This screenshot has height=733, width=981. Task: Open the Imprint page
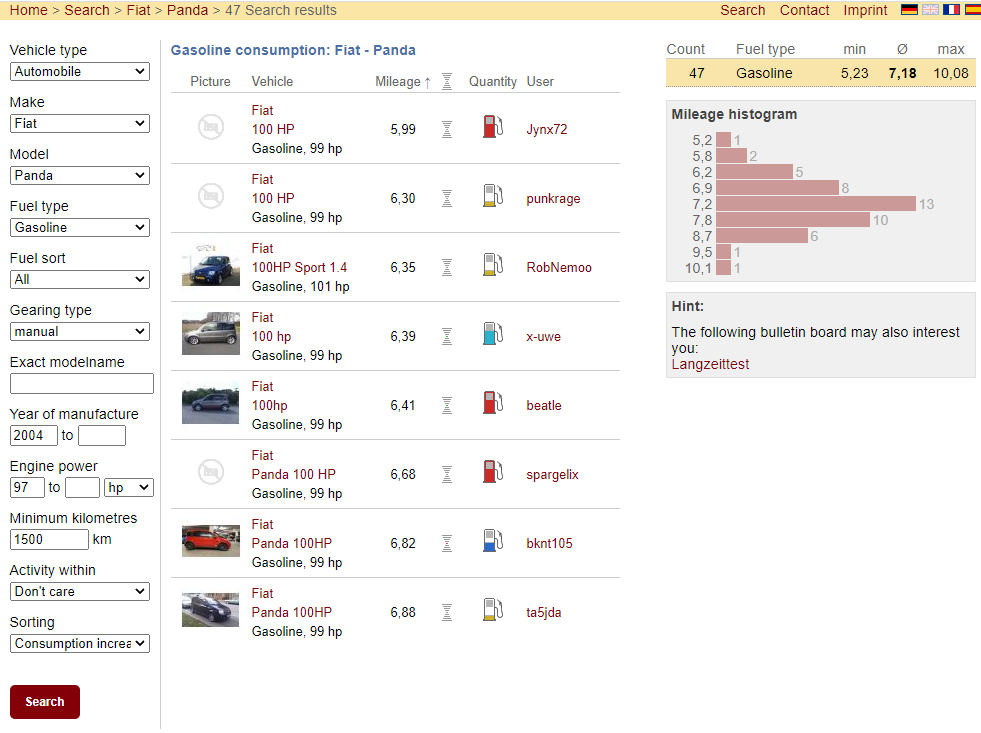tap(865, 10)
